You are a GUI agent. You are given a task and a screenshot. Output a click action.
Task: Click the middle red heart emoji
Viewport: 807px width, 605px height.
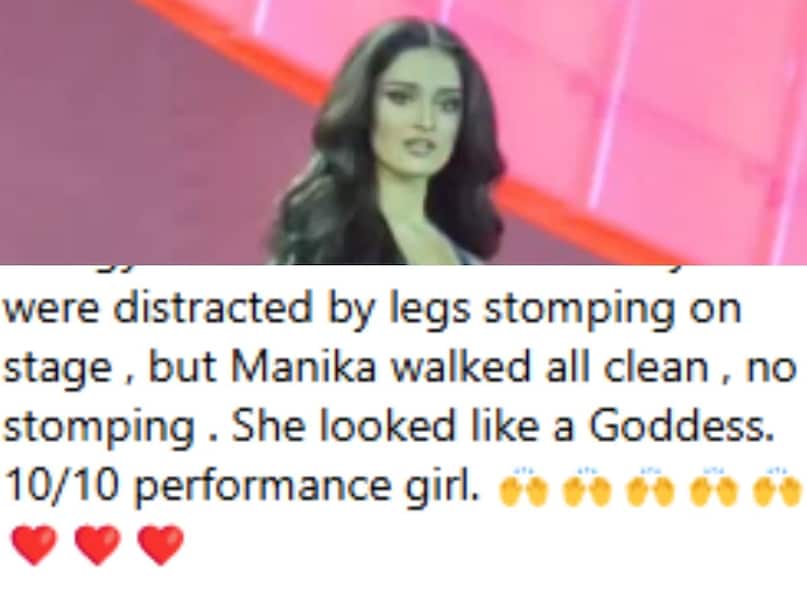(x=97, y=545)
